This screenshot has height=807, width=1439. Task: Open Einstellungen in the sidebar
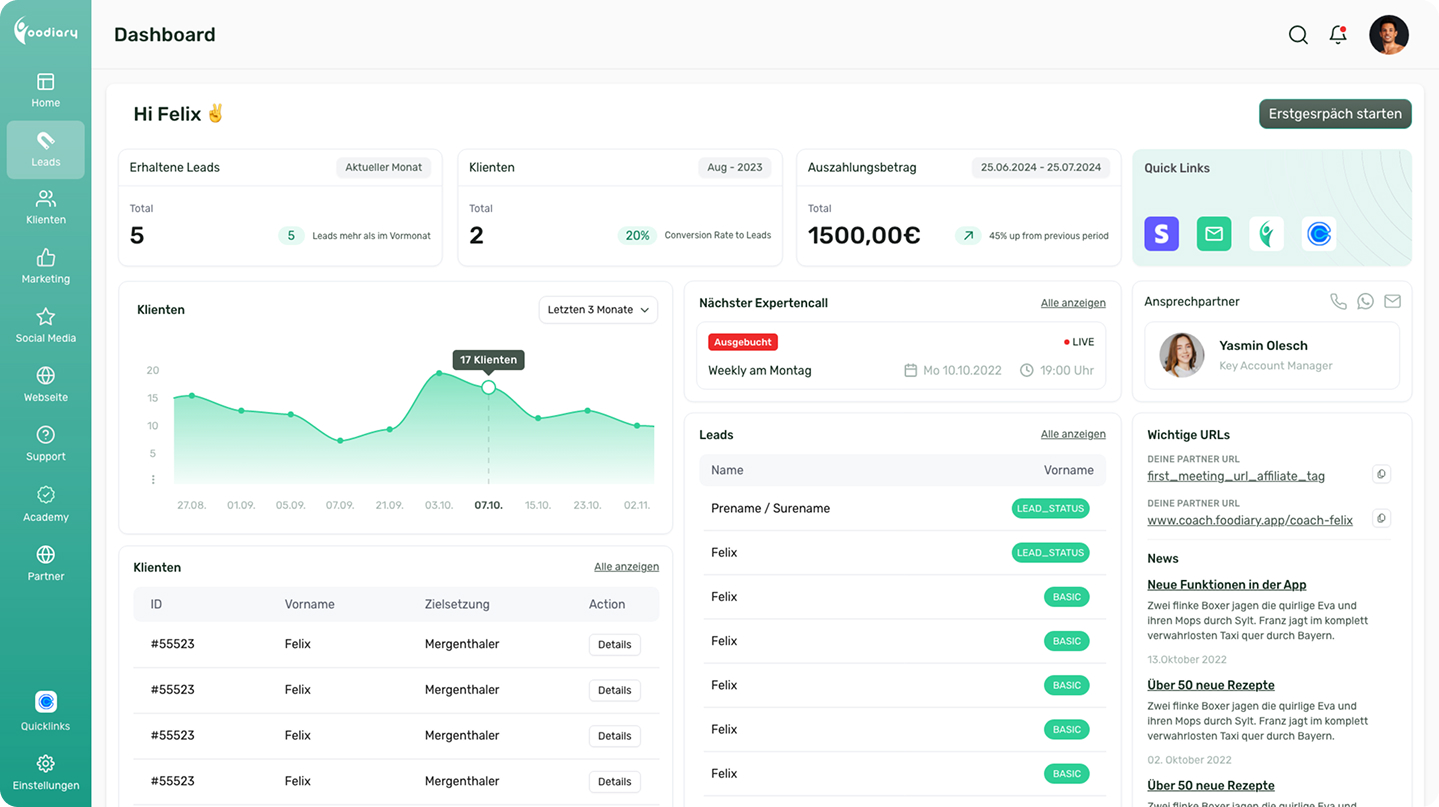click(x=46, y=773)
